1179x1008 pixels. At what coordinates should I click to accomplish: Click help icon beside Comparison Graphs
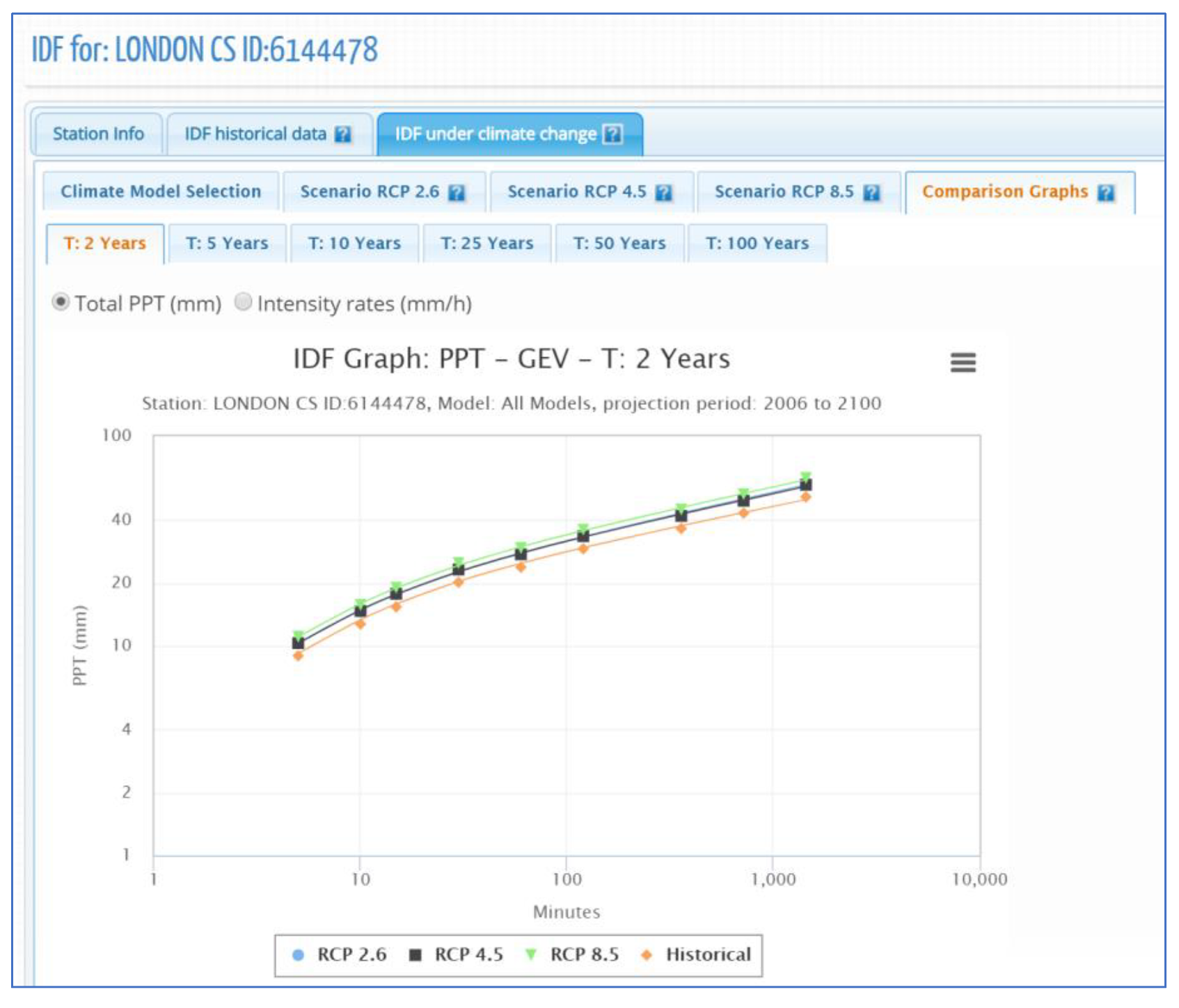(1105, 193)
